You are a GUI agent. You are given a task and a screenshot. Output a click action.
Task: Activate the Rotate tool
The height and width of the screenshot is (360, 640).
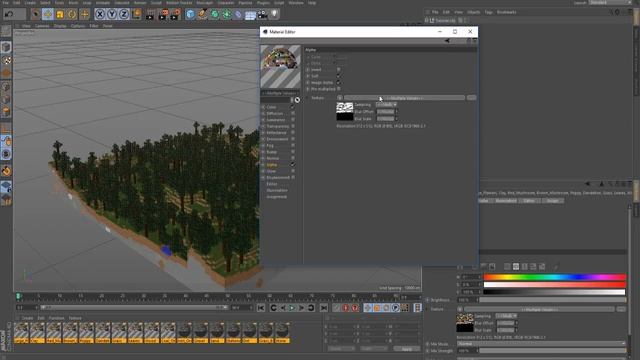coord(72,15)
